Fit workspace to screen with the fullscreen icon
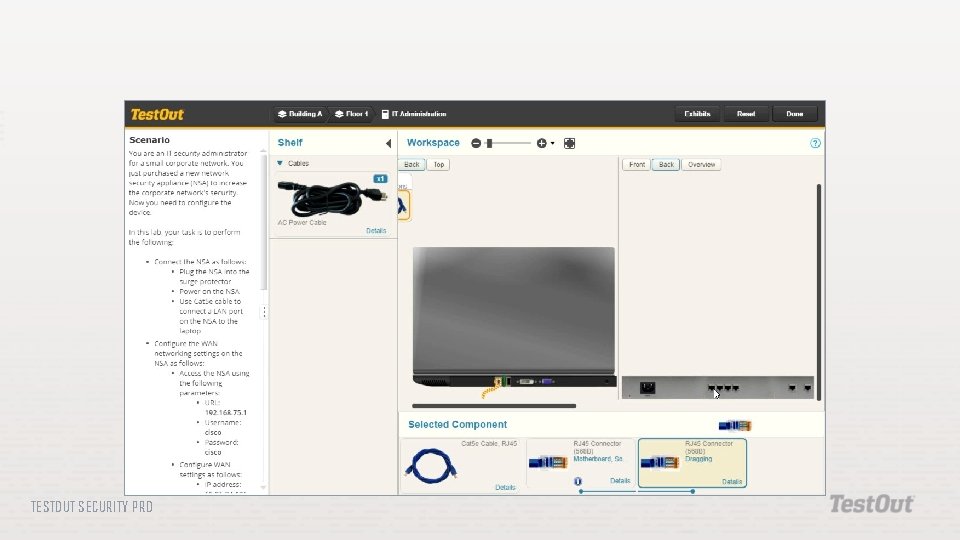 point(569,143)
